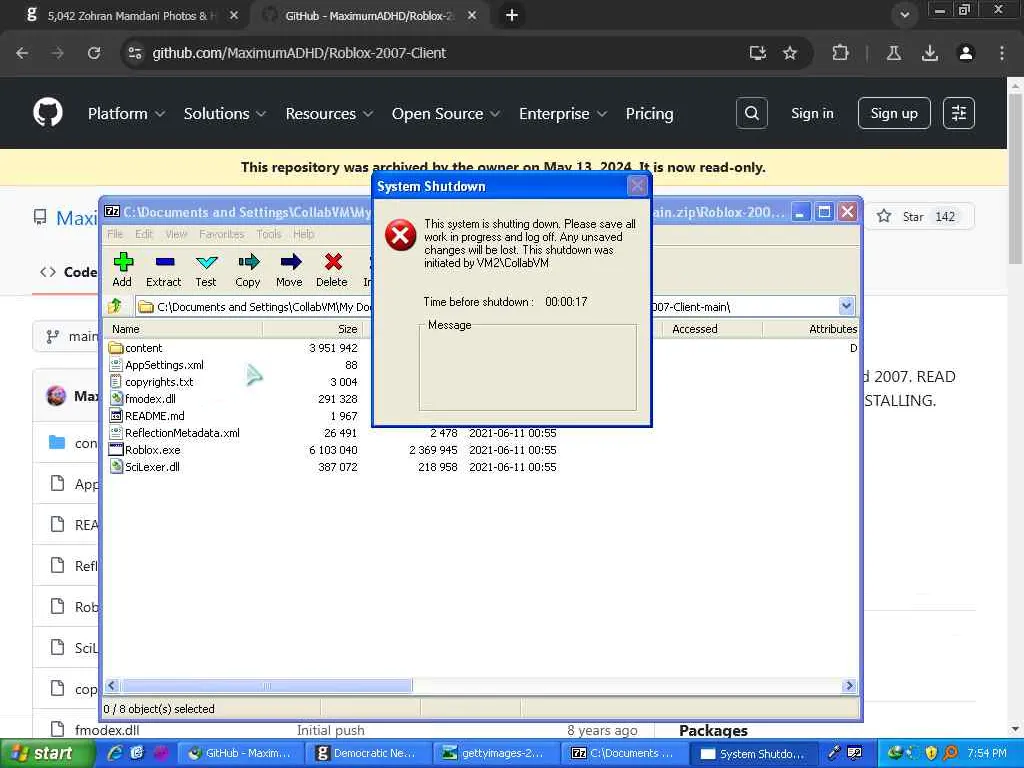1024x768 pixels.
Task: Click the red Delete icon in 7-Zip
Action: point(332,270)
